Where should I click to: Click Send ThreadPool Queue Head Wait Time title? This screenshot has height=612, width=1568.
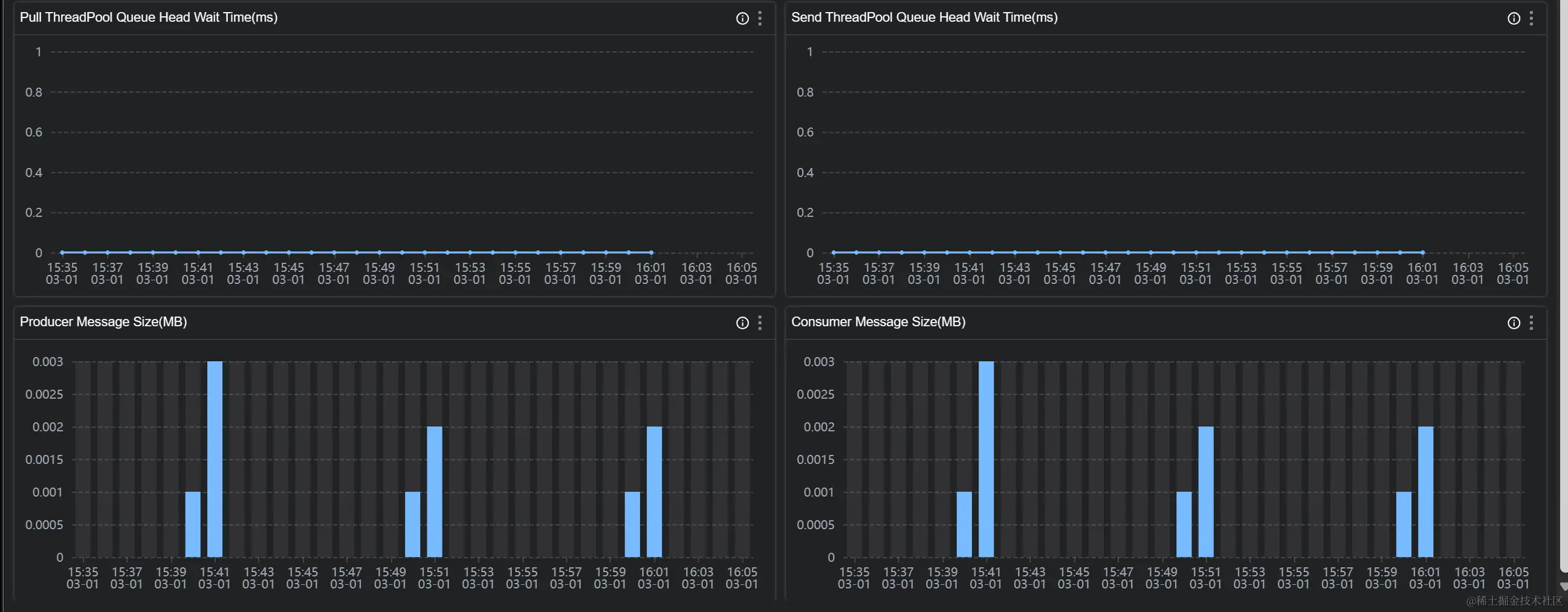tap(924, 18)
